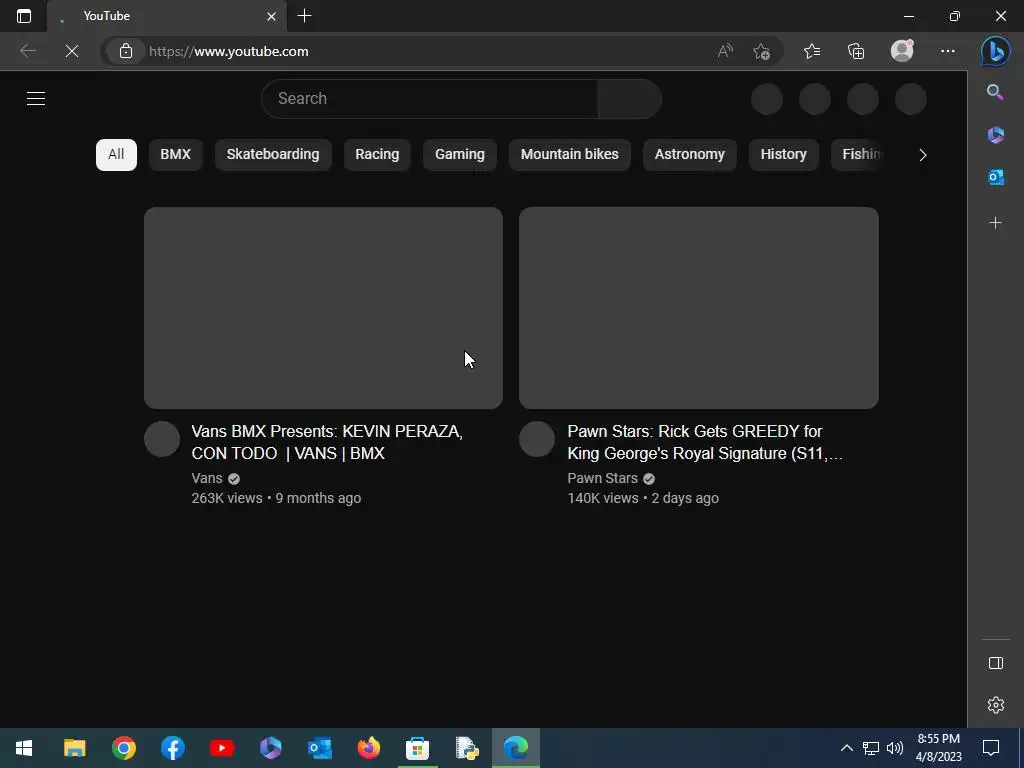Click the taskbar clock and date
1024x768 pixels.
[x=938, y=748]
